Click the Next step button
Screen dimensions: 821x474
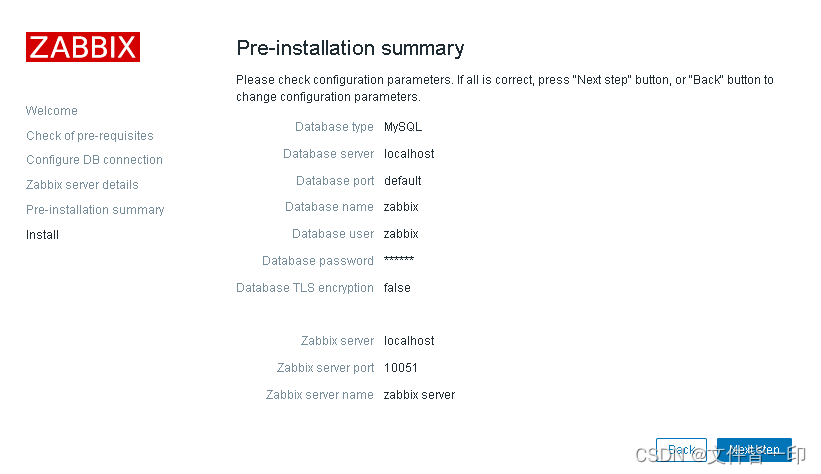[x=754, y=450]
